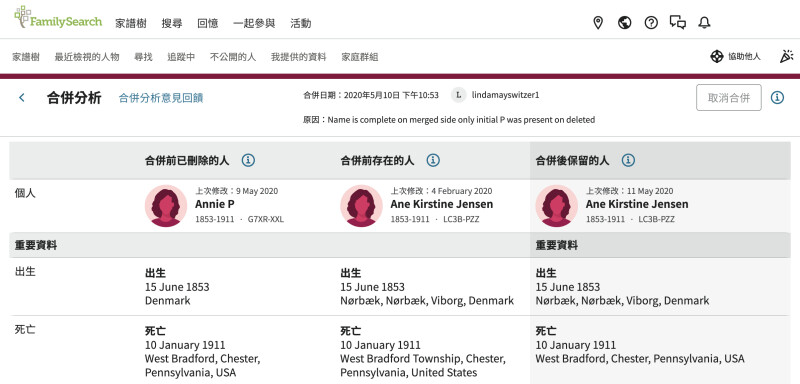Click the Annie P portrait avatar

click(x=166, y=206)
